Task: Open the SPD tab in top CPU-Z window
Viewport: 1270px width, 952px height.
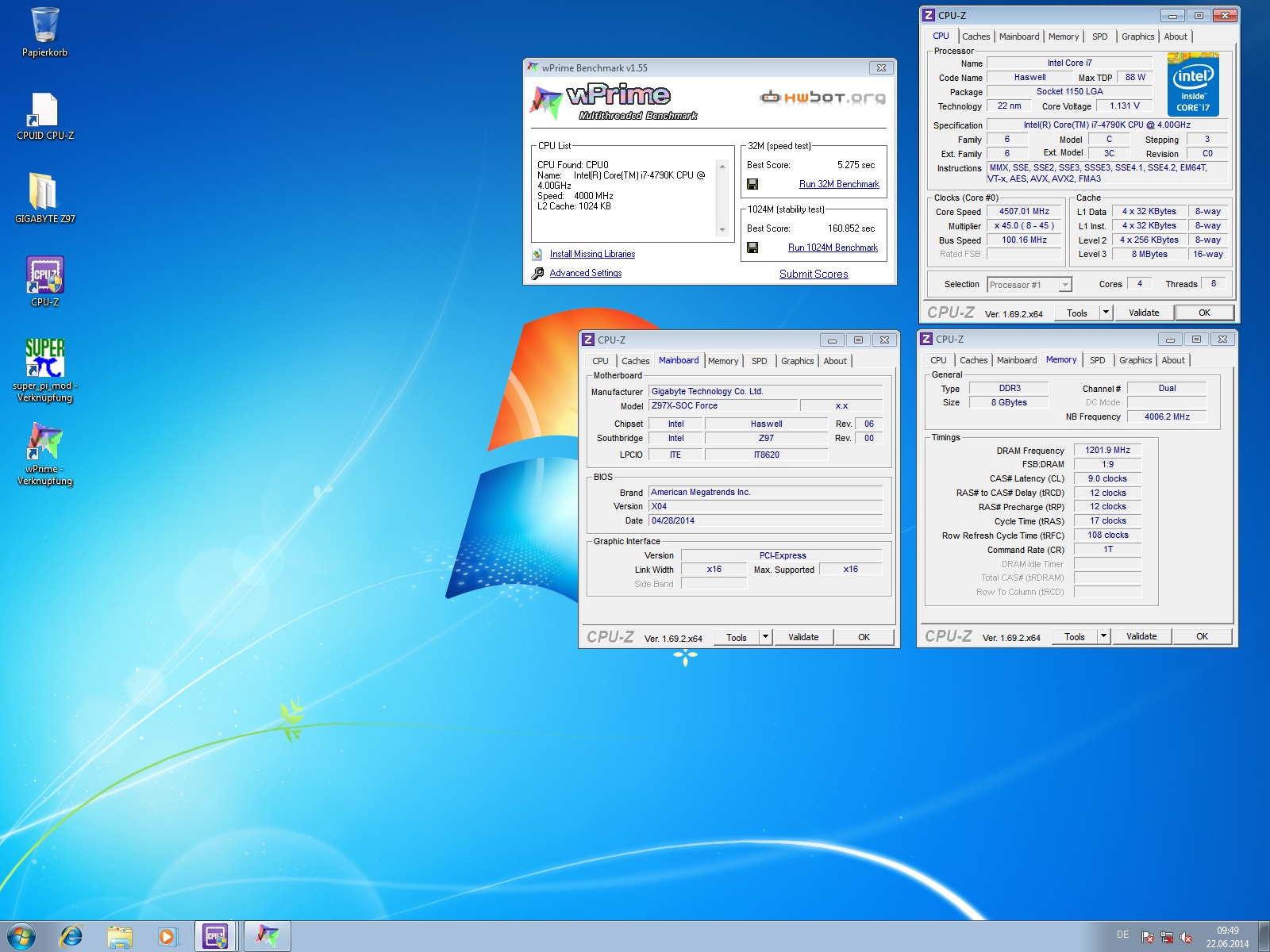Action: point(1099,36)
